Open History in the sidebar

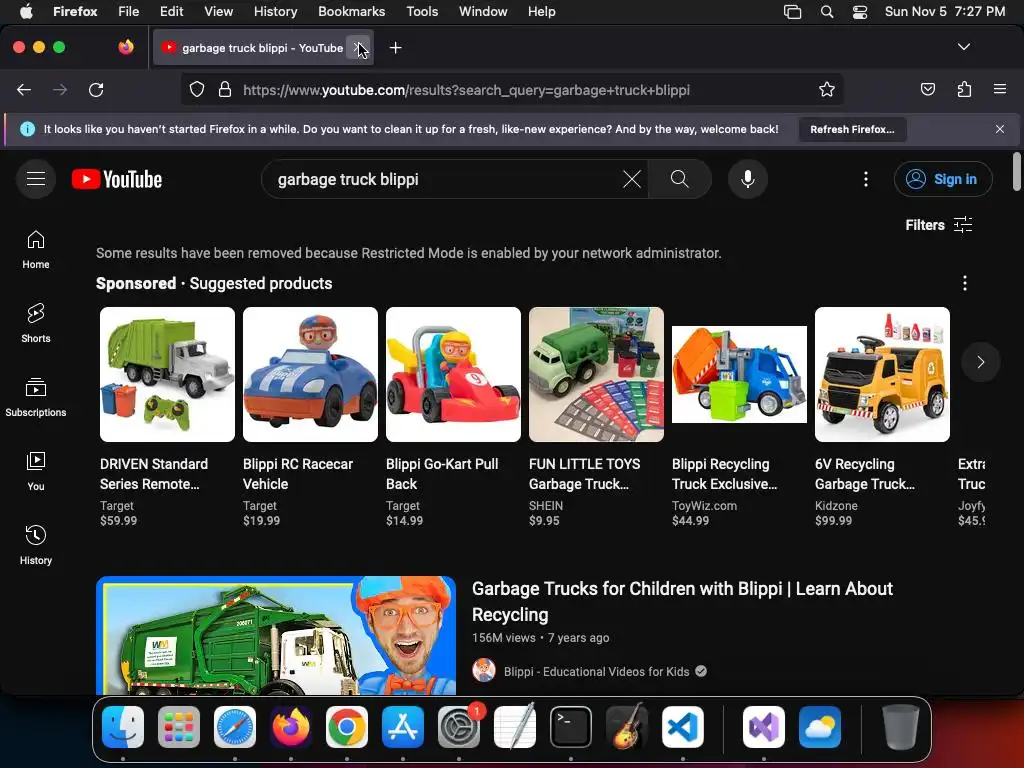pyautogui.click(x=36, y=545)
